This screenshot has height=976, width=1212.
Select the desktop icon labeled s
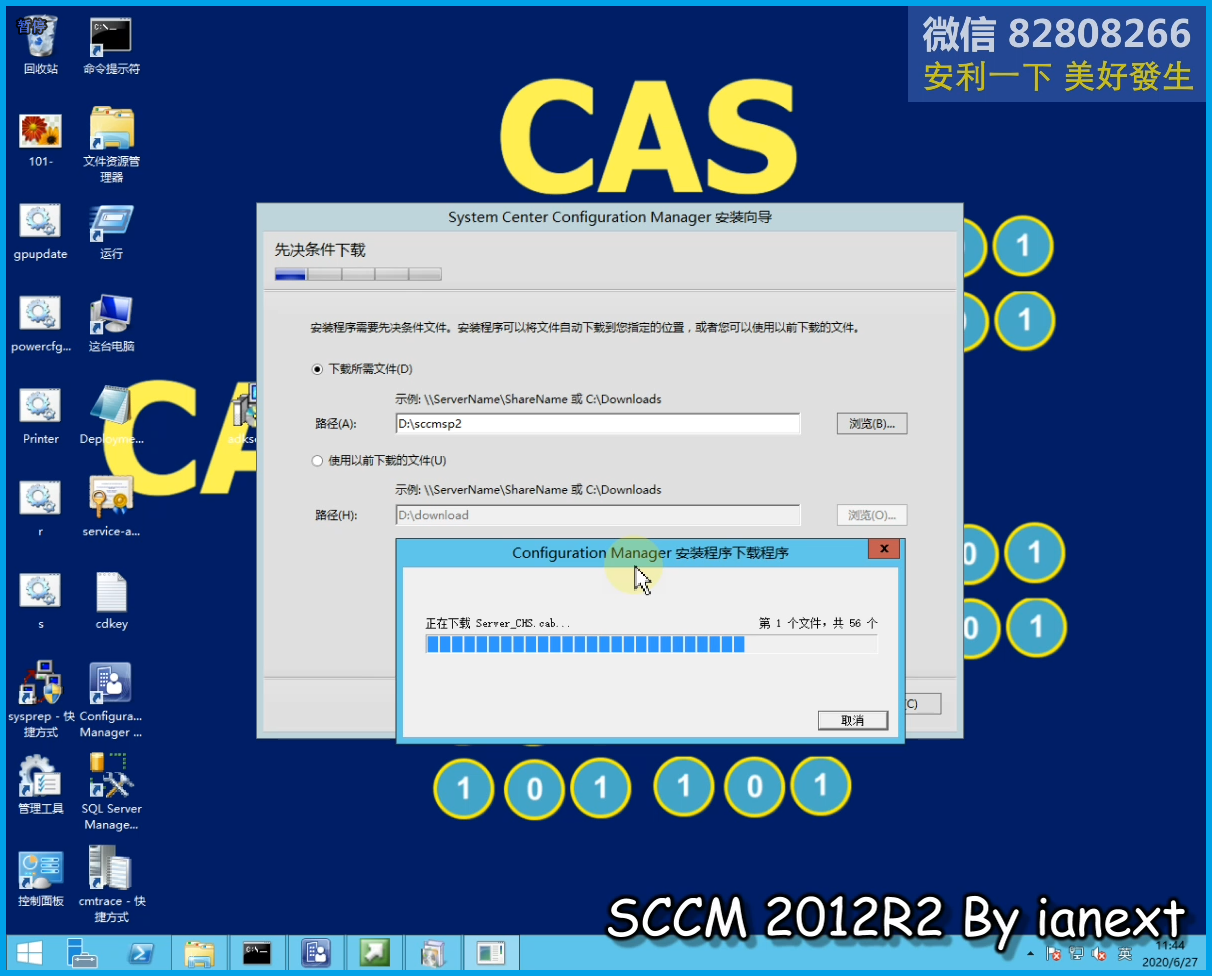point(41,601)
